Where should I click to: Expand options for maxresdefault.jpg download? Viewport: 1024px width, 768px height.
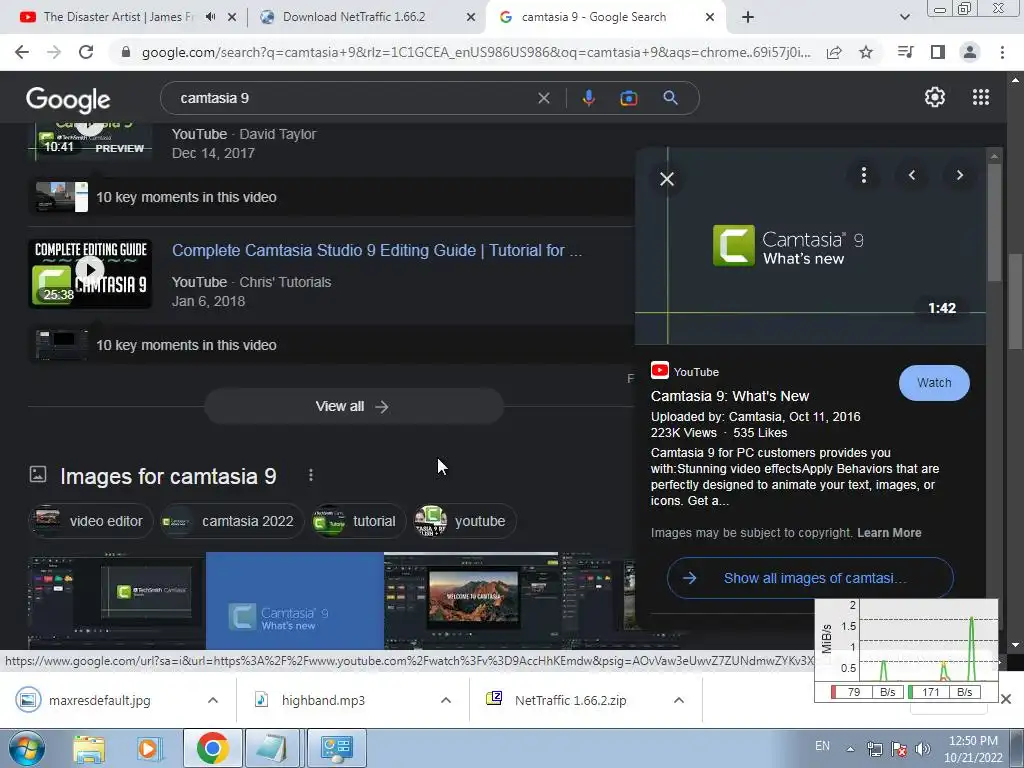tap(213, 700)
